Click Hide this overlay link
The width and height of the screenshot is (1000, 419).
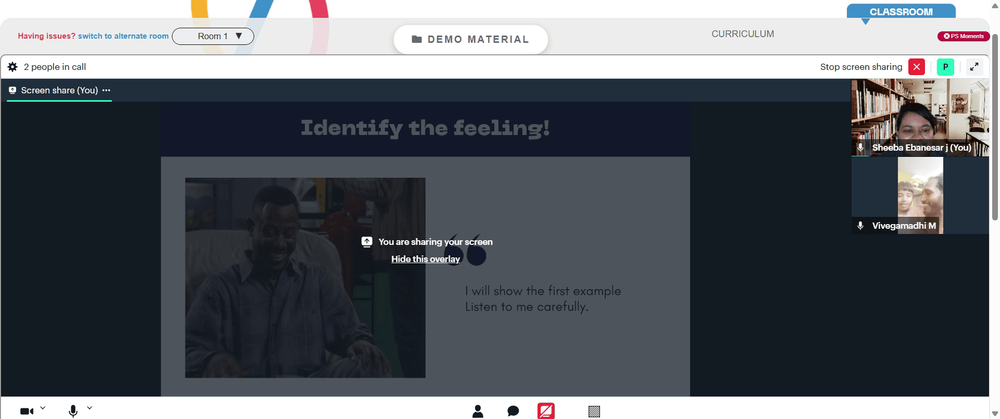coord(425,259)
